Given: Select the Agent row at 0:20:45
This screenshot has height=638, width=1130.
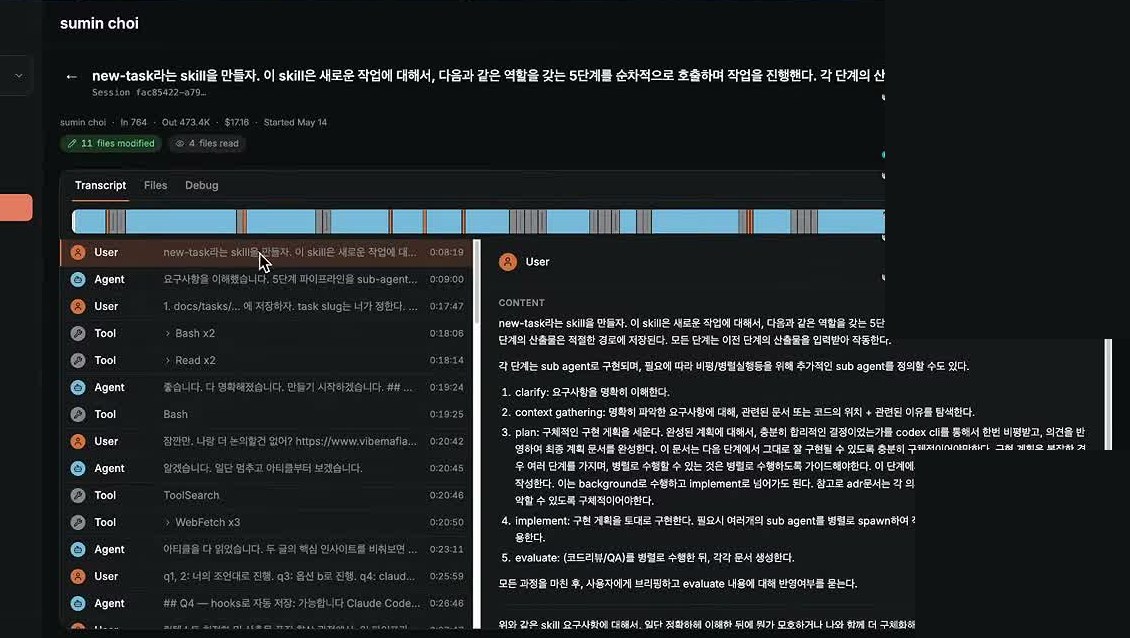Looking at the screenshot, I should [x=267, y=468].
